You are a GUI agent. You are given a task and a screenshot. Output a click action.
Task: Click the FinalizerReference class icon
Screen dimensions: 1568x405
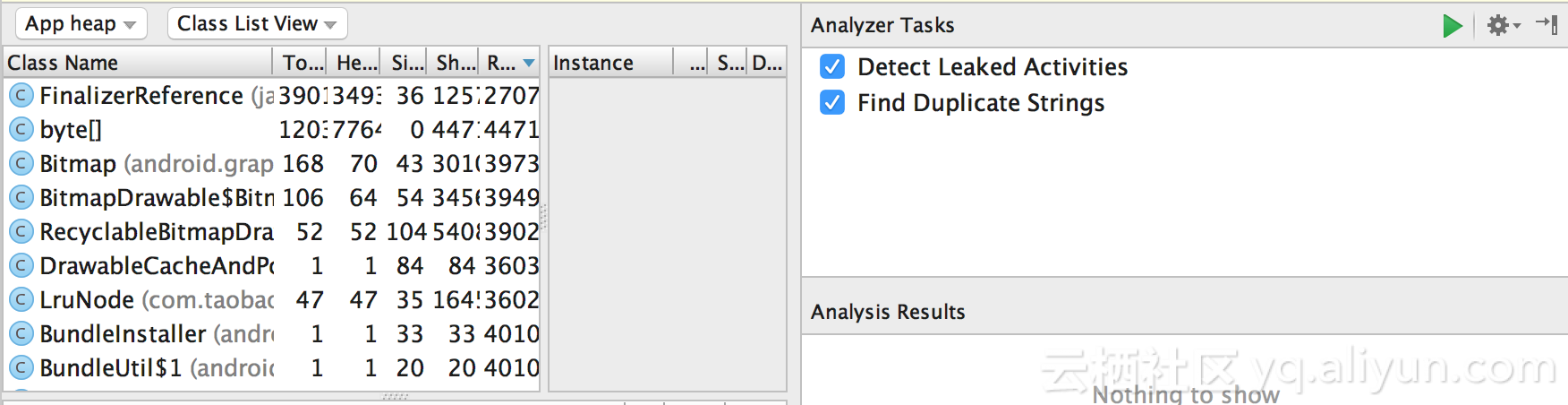[21, 96]
